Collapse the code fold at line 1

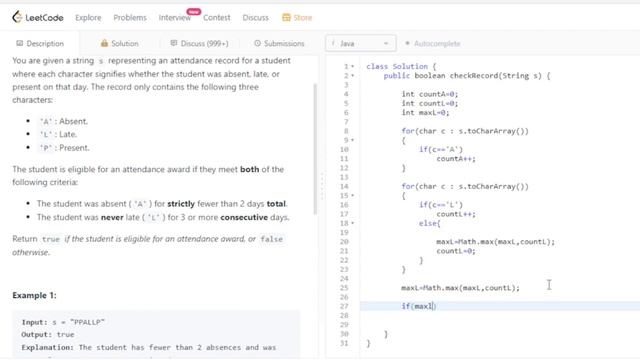[x=353, y=67]
